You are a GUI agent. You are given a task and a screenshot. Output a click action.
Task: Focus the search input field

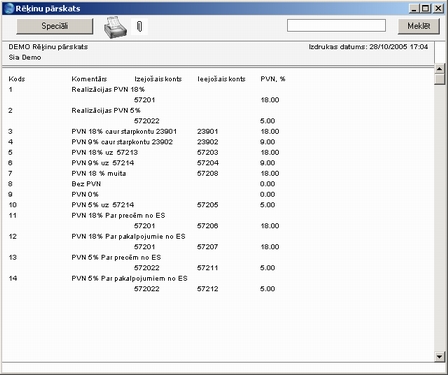[x=336, y=25]
